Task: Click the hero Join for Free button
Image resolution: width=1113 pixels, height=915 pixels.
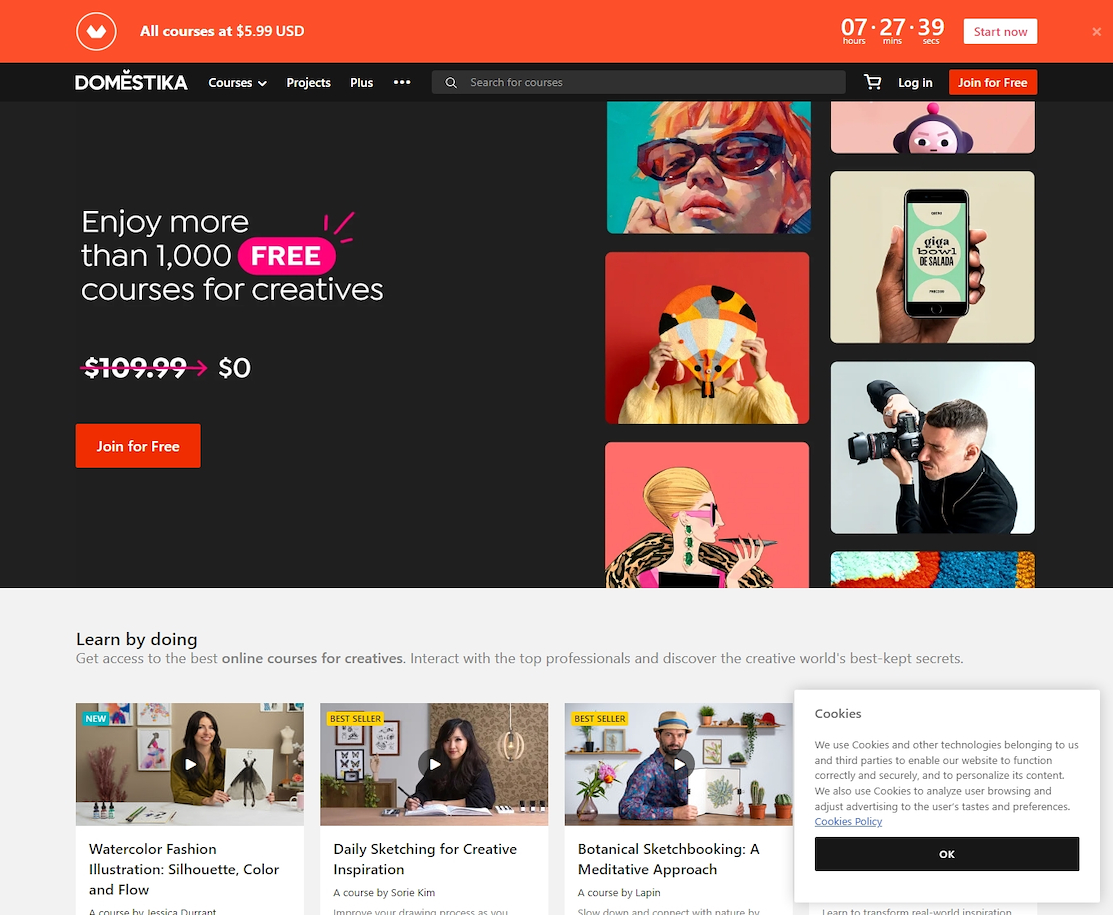Action: (138, 446)
